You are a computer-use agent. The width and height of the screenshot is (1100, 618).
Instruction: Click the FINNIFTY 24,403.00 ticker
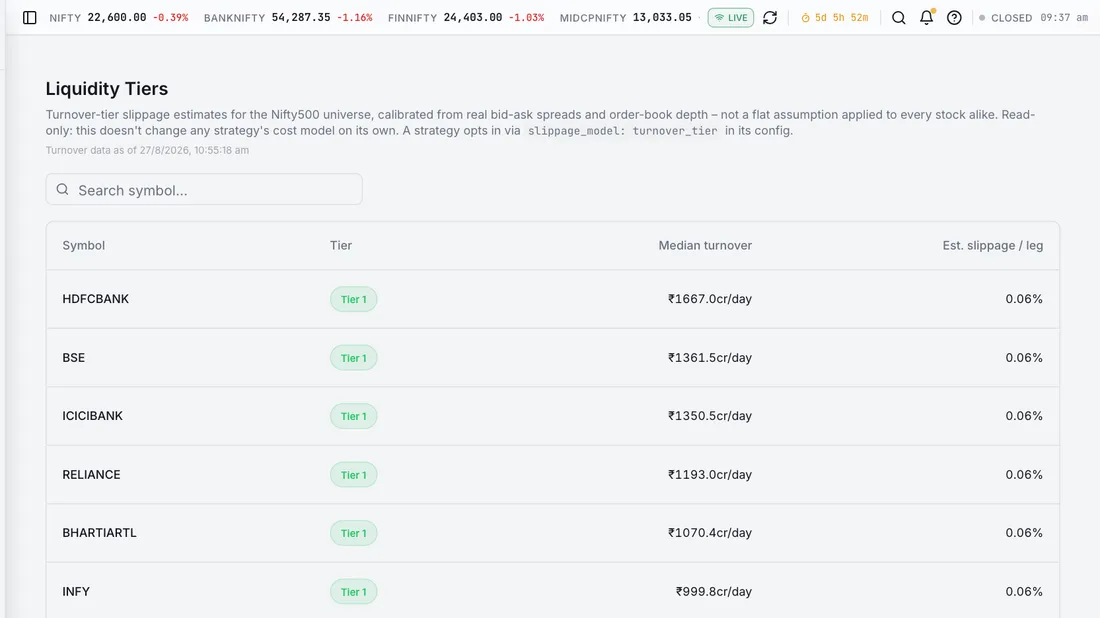[x=466, y=18]
